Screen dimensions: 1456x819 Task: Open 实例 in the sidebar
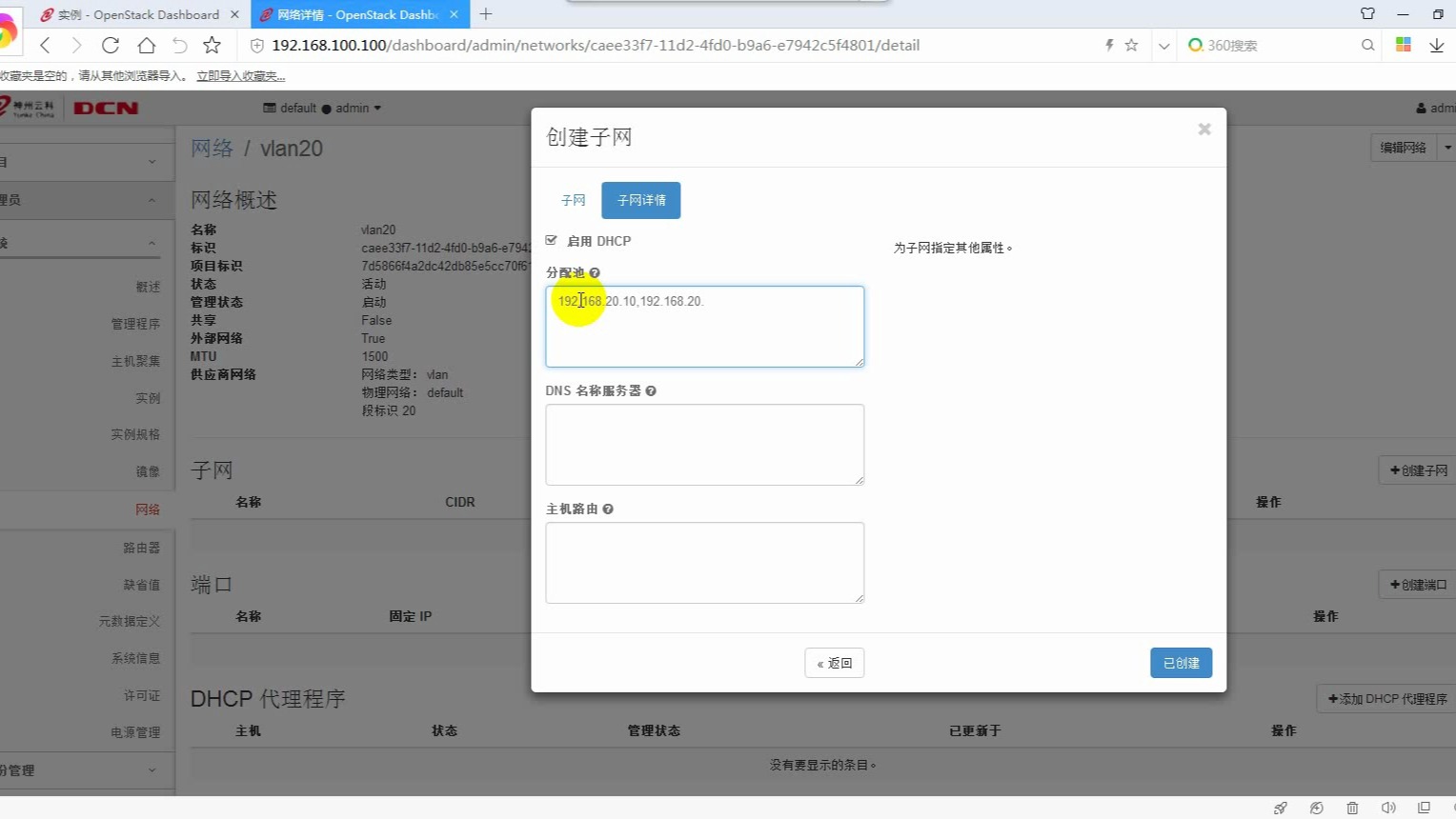[x=148, y=398]
